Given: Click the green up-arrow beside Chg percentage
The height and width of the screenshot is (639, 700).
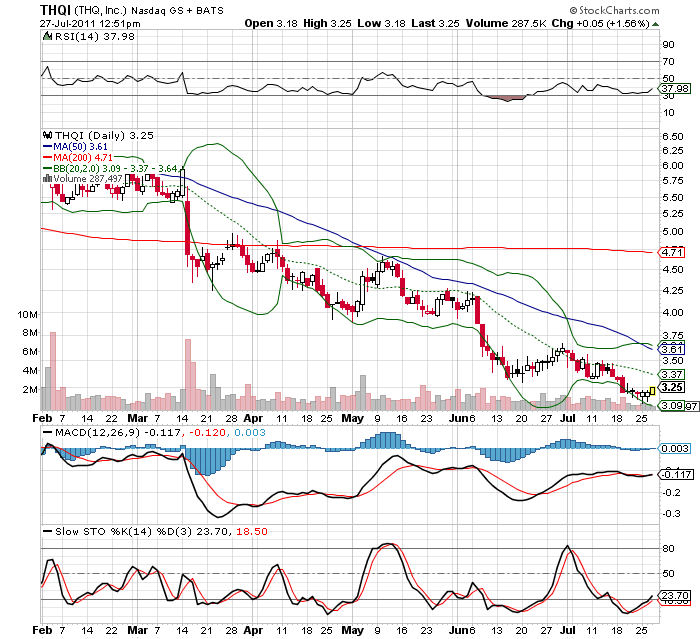Looking at the screenshot, I should point(655,24).
